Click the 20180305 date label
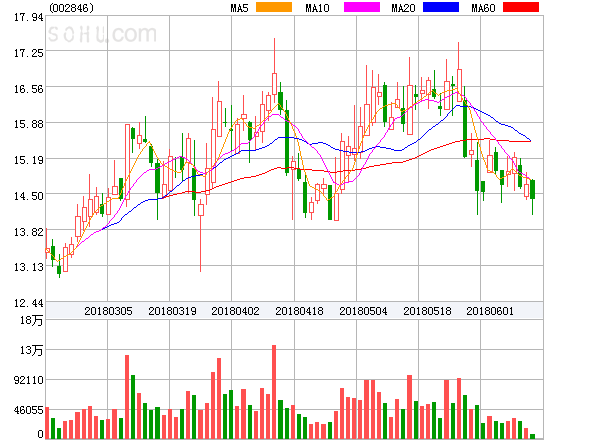Screen dimensions: 600x440 tap(108, 311)
